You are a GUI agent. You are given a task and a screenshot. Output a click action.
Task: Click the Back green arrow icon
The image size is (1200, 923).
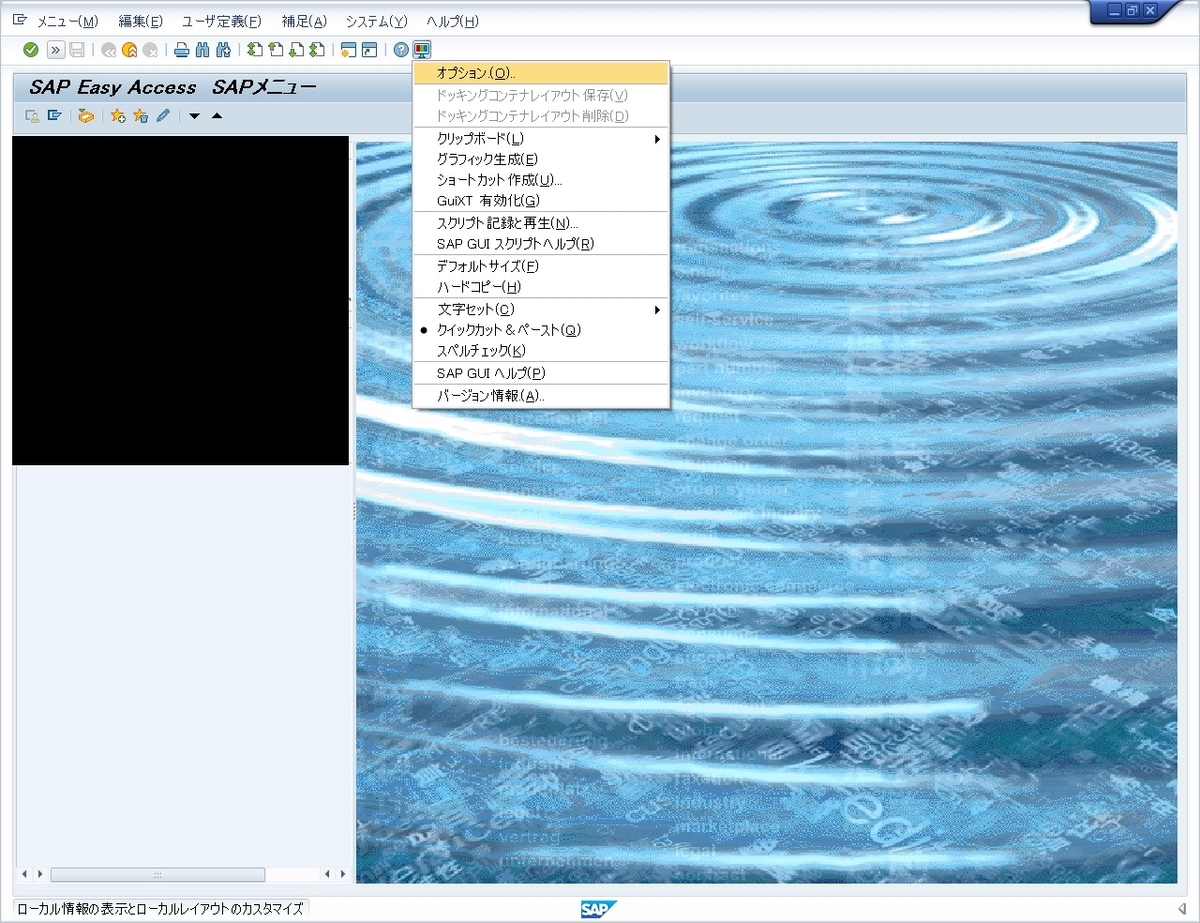tap(108, 50)
